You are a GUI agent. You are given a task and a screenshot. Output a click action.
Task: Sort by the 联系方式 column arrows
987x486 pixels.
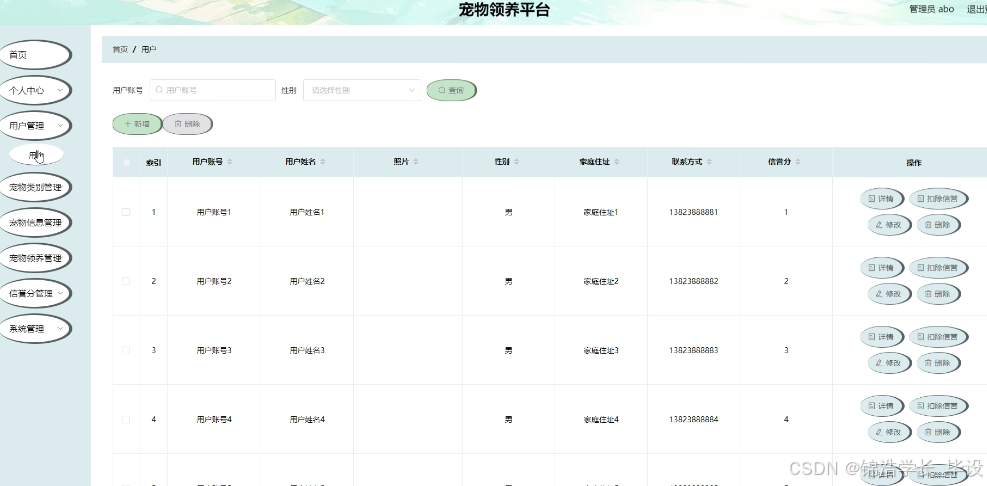coord(709,162)
